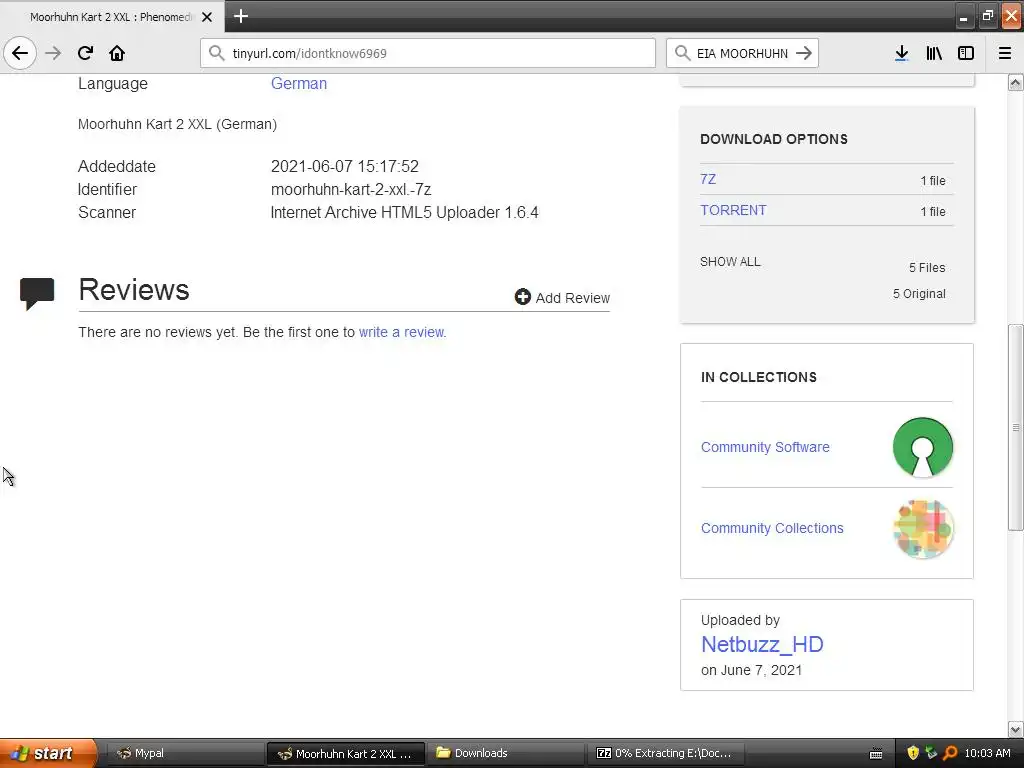This screenshot has height=768, width=1024.
Task: Switch to Moorhuhn Kart 2 XXL taskbar button
Action: 345,754
